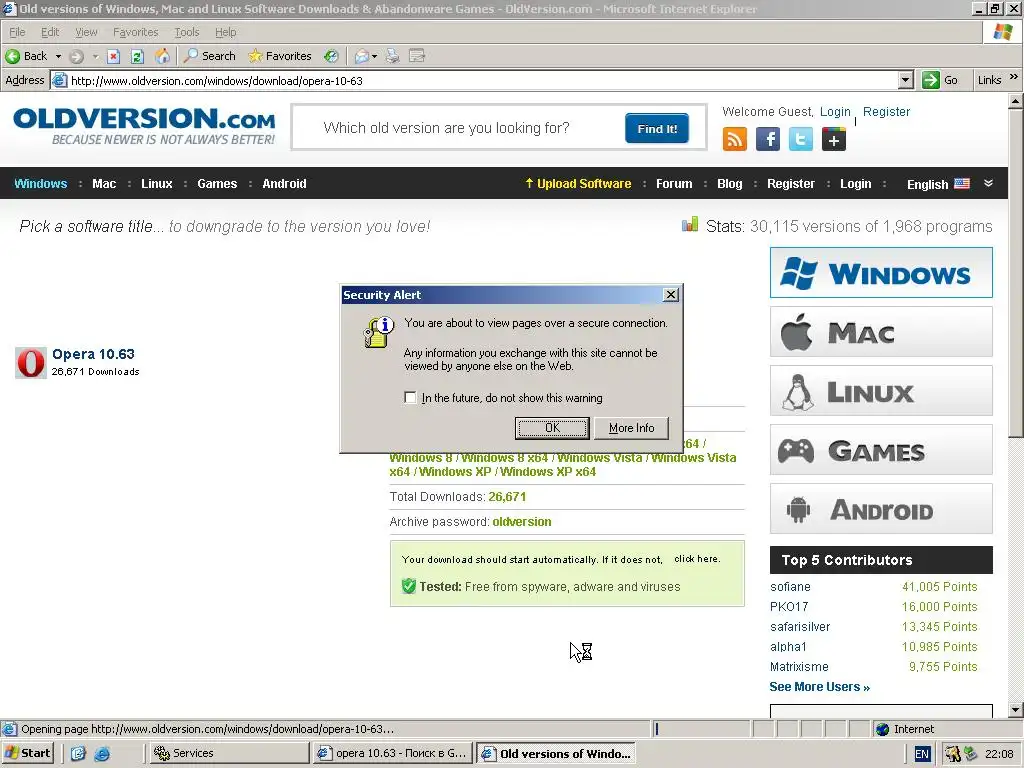
Task: Click the 'click here' download link
Action: tap(697, 559)
